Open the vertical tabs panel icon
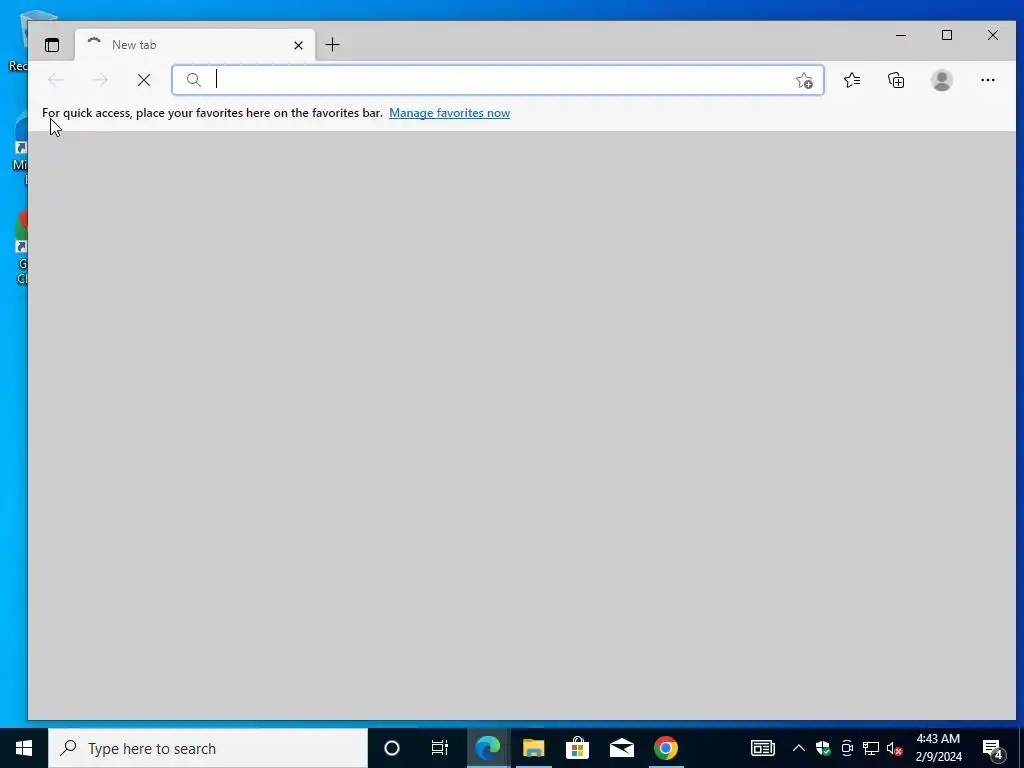The height and width of the screenshot is (768, 1024). [52, 45]
